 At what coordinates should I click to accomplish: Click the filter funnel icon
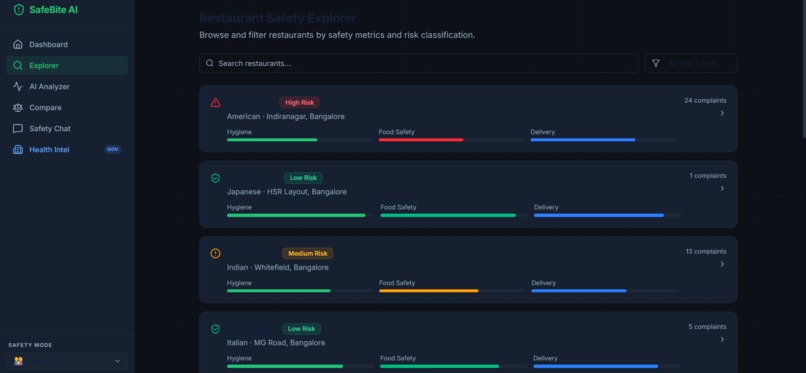tap(655, 64)
